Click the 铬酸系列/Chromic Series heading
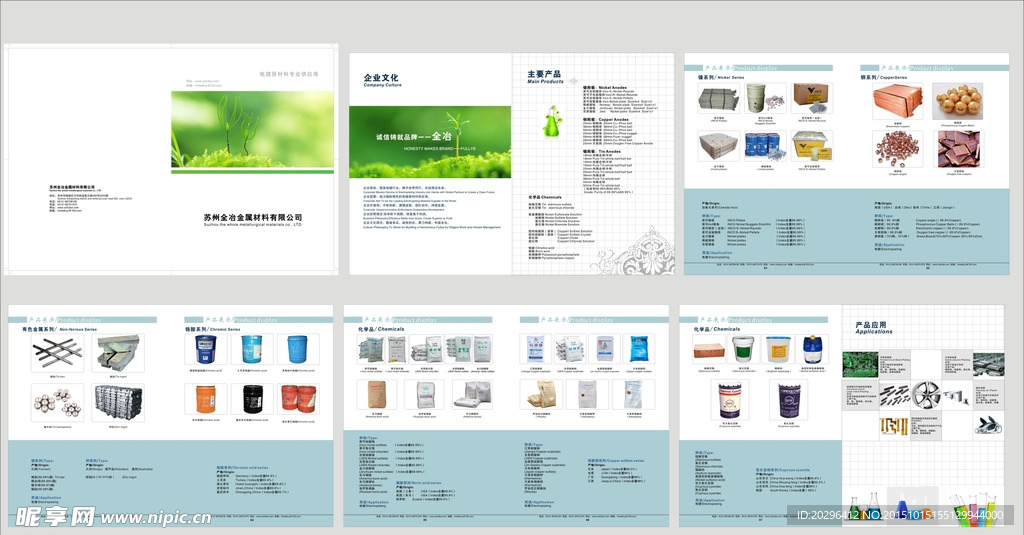Image resolution: width=1024 pixels, height=535 pixels. 212,329
